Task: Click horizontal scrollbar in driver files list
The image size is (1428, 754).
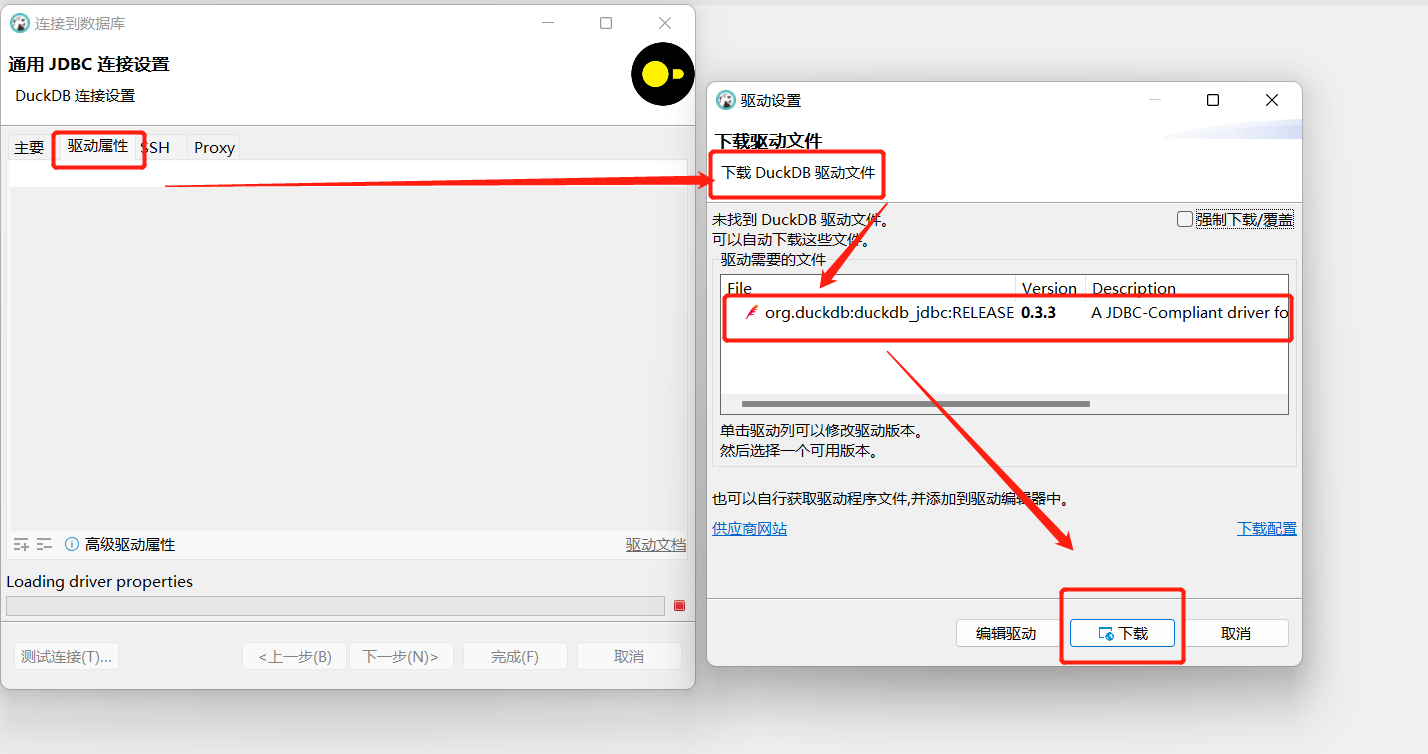Action: click(915, 404)
